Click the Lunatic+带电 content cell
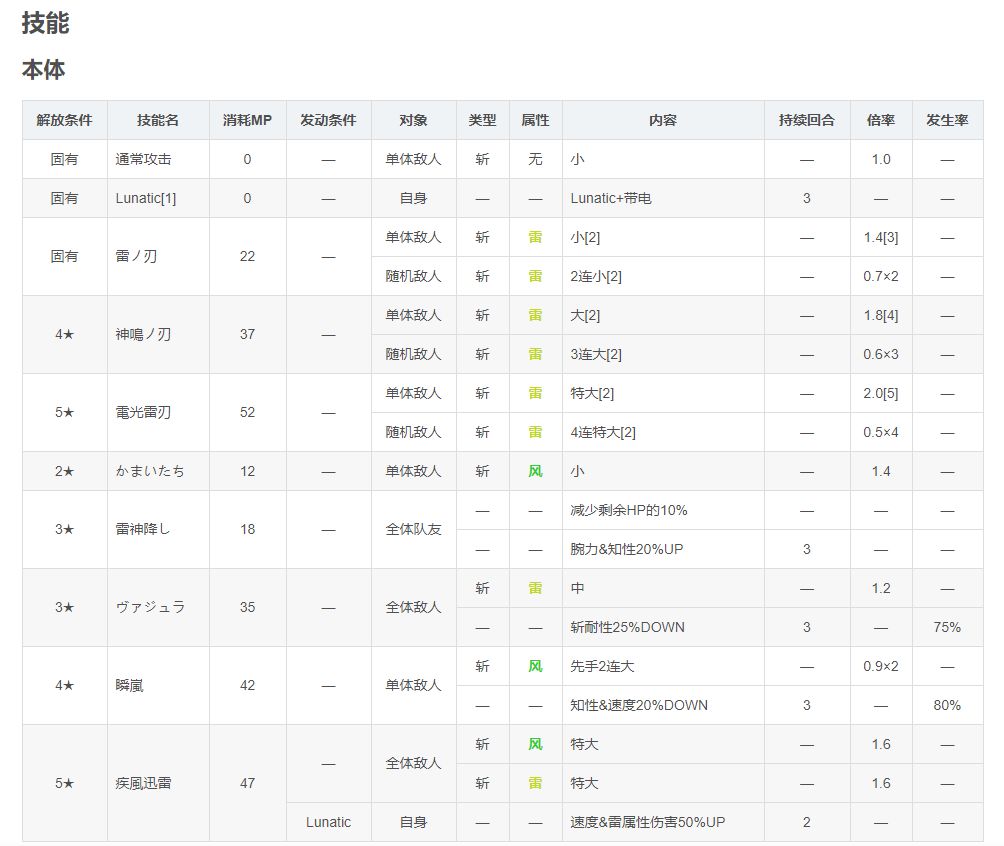The width and height of the screenshot is (1004, 846). click(663, 199)
